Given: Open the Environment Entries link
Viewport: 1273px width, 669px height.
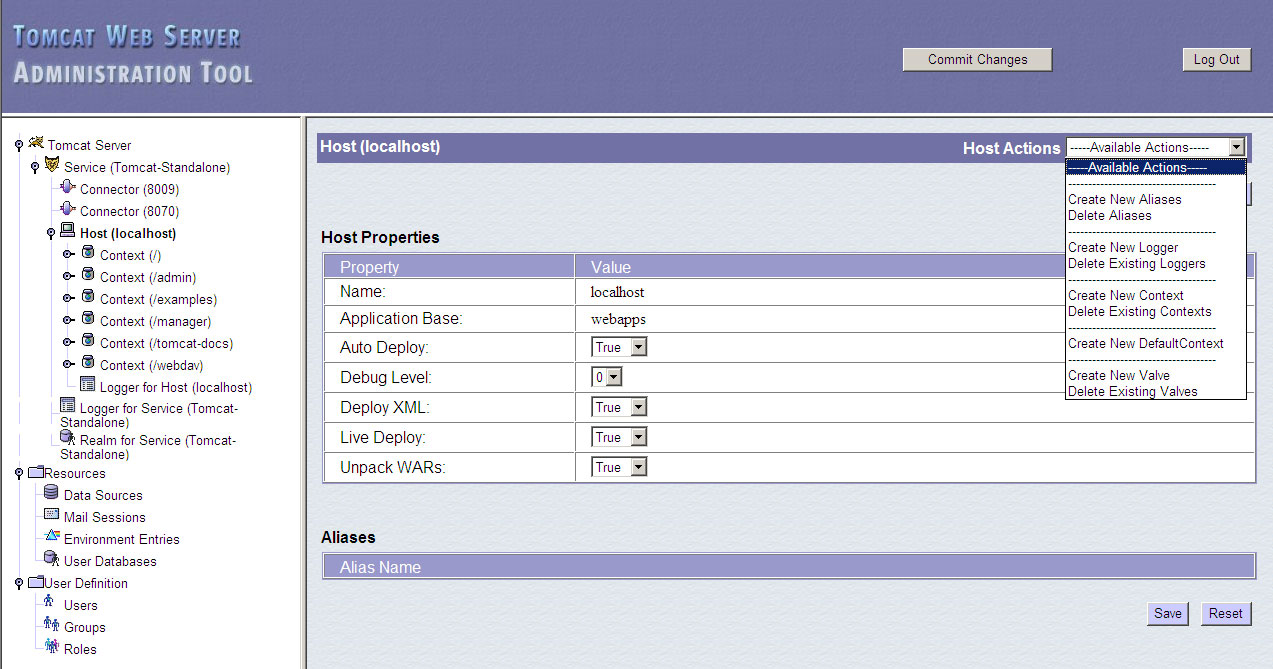Looking at the screenshot, I should pyautogui.click(x=122, y=539).
